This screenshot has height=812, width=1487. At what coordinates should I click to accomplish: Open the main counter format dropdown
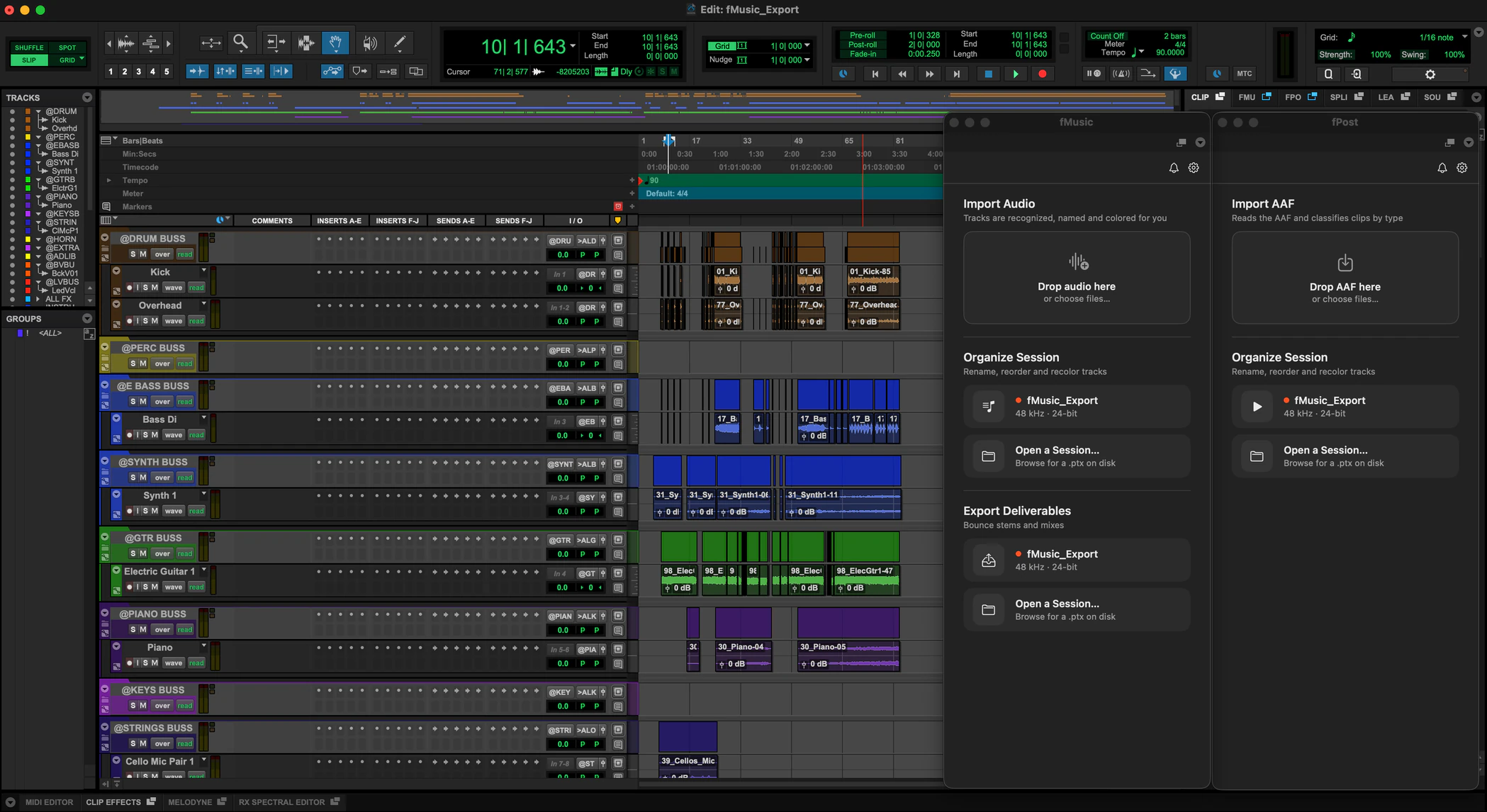pyautogui.click(x=573, y=47)
